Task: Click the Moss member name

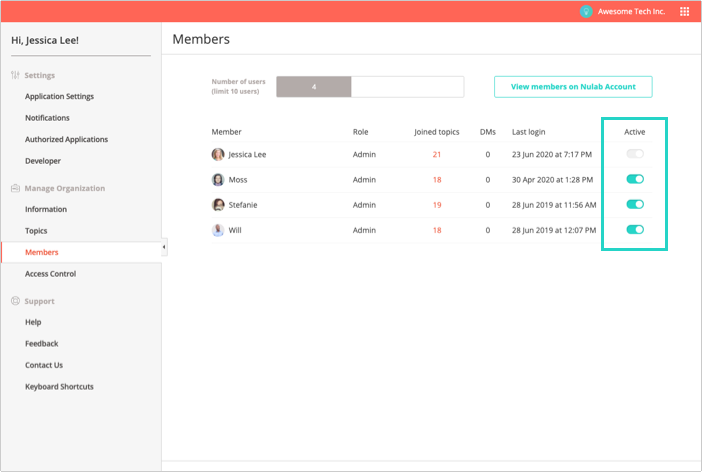Action: [238, 180]
